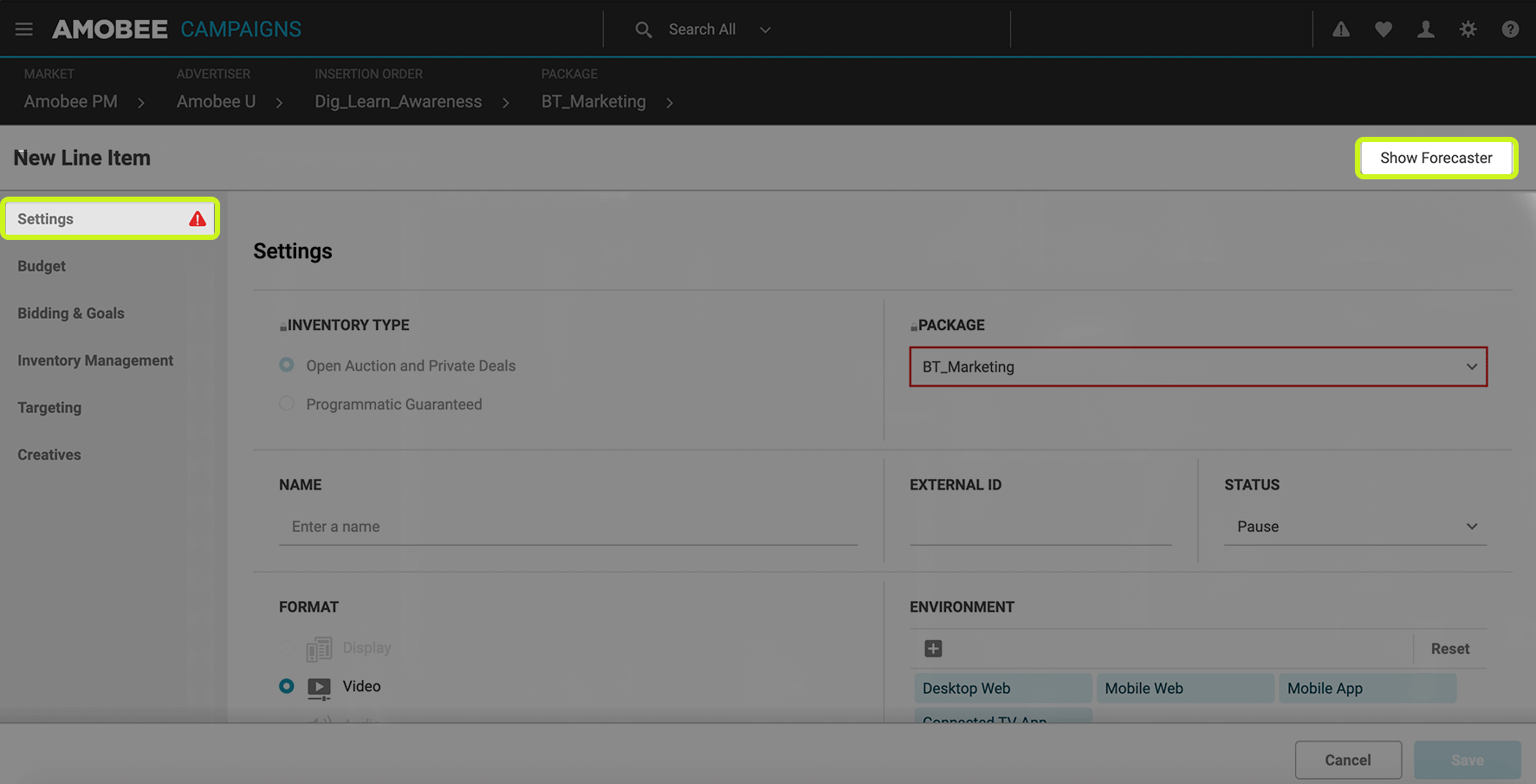Open Amobee PM market breadcrumb
Screen dimensions: 1536x784
pos(71,101)
